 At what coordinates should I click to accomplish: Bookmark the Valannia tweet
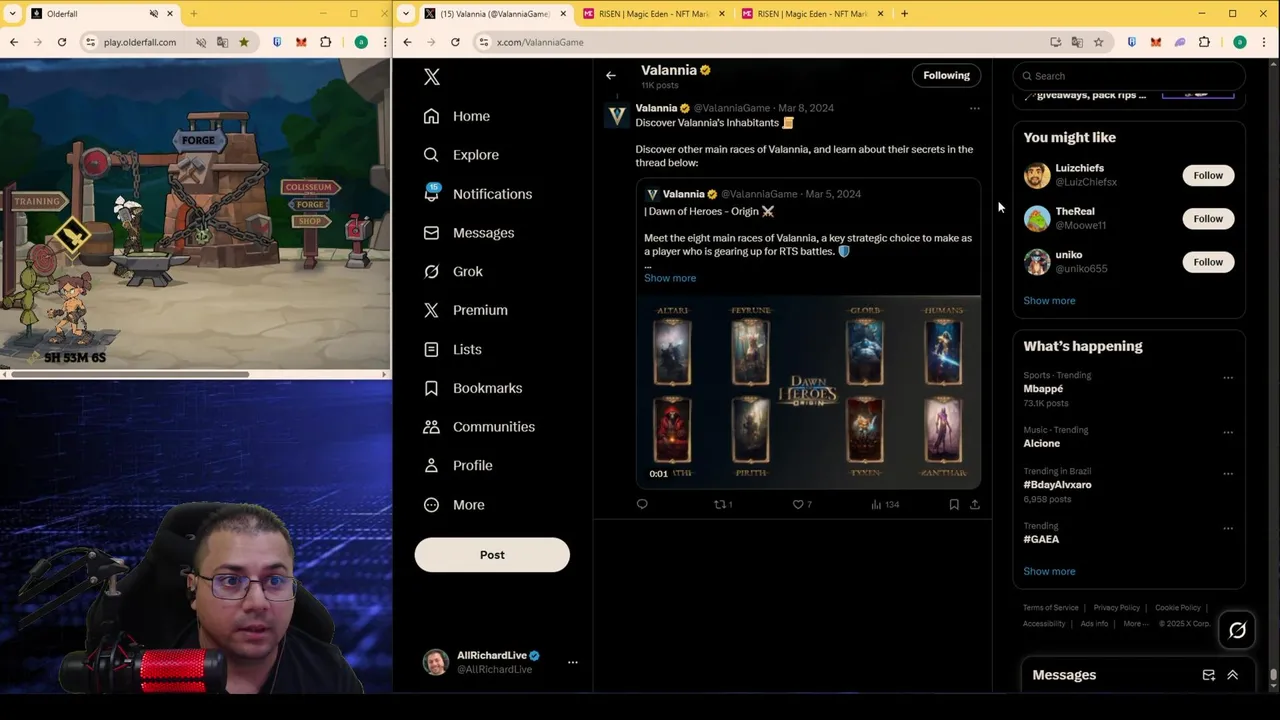(954, 504)
